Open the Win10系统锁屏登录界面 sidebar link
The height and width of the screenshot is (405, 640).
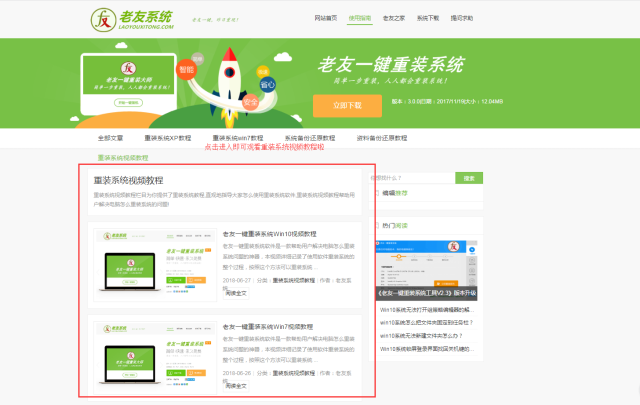click(x=427, y=349)
